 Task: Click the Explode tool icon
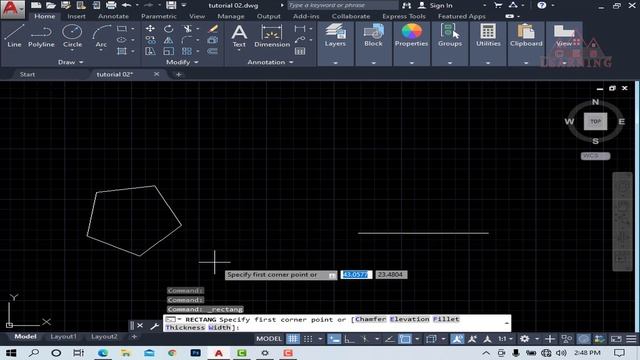tap(213, 40)
